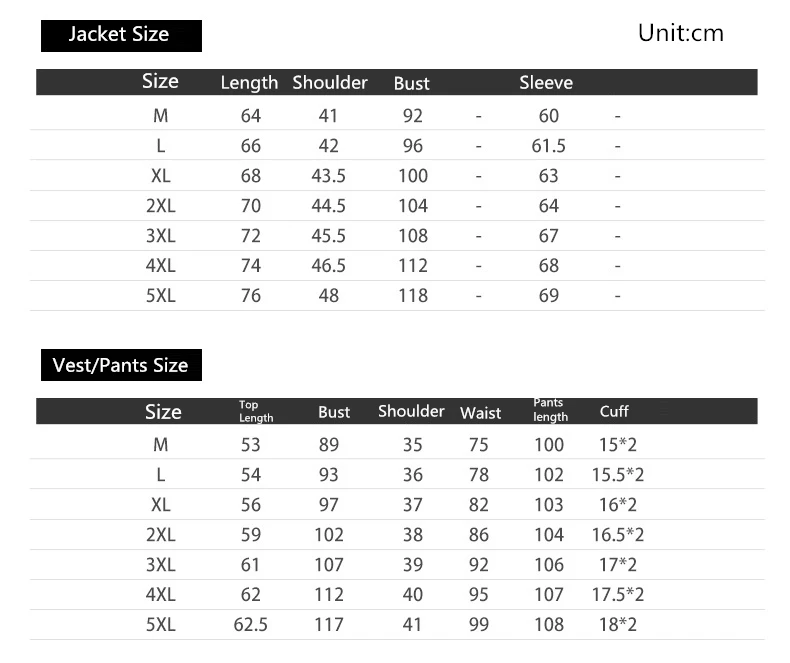Select the Sleeve column header

[x=546, y=83]
